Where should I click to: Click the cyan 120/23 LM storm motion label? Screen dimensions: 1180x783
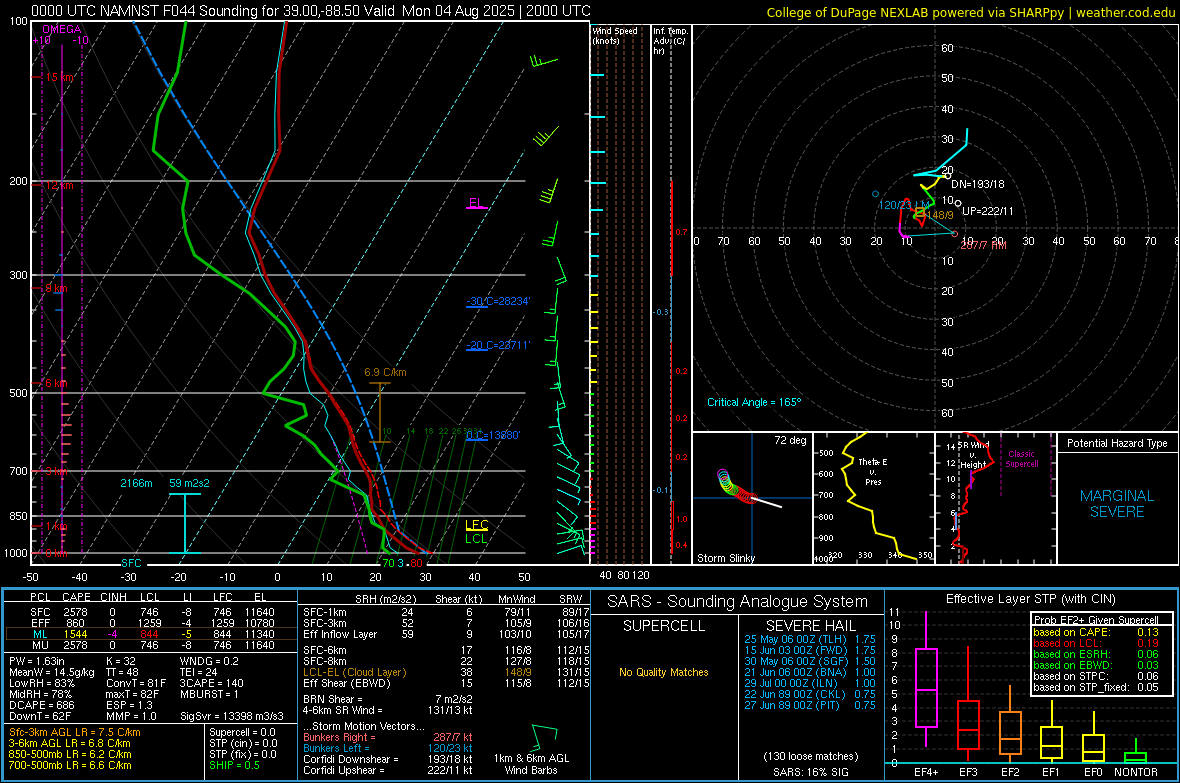[x=904, y=205]
